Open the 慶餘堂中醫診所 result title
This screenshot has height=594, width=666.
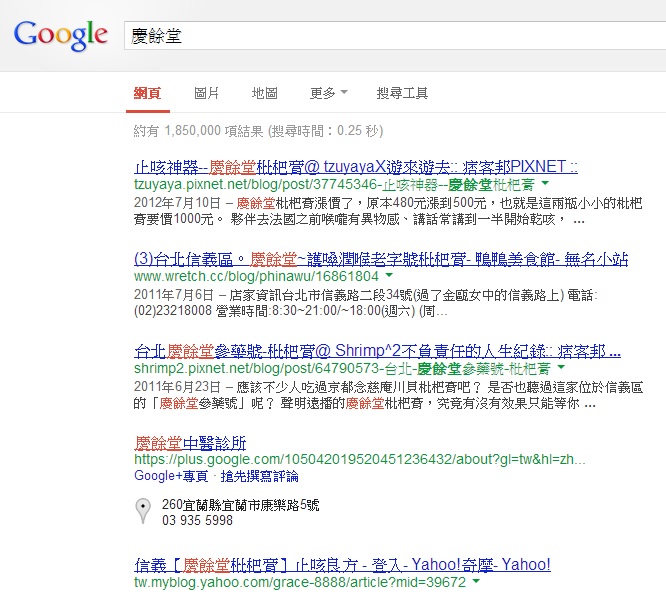click(x=190, y=443)
